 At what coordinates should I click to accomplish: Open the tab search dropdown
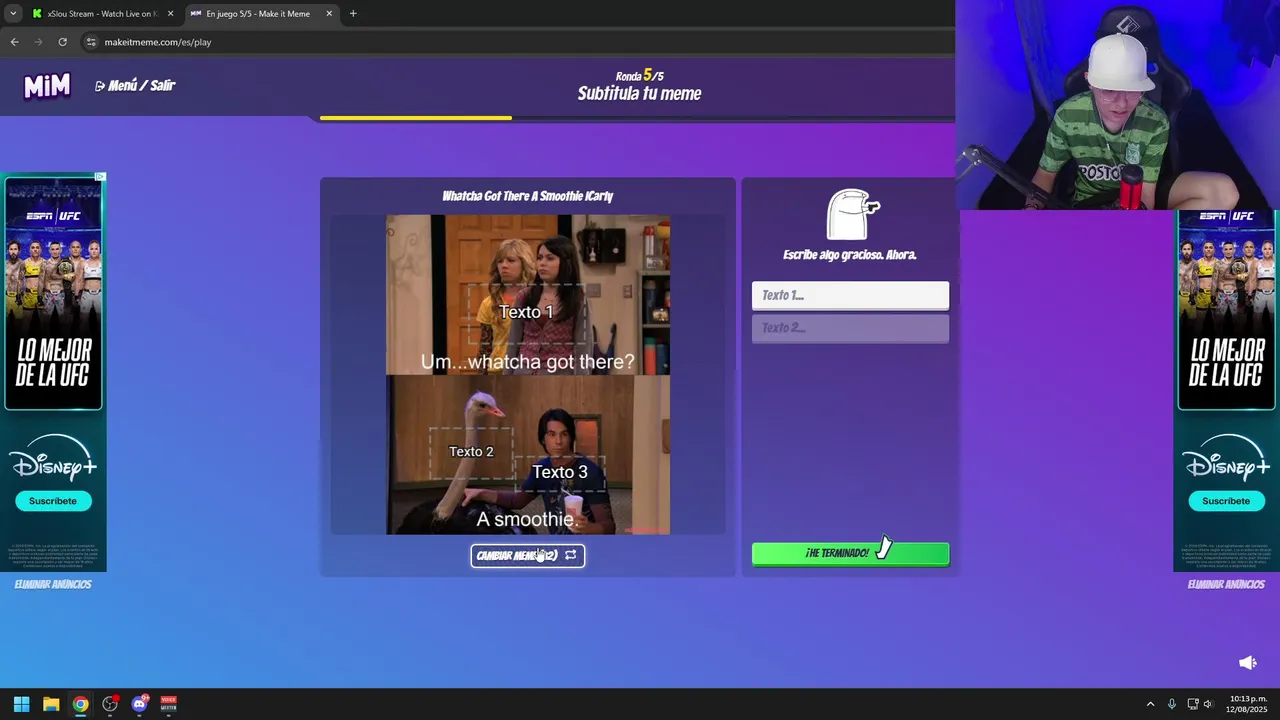[13, 14]
